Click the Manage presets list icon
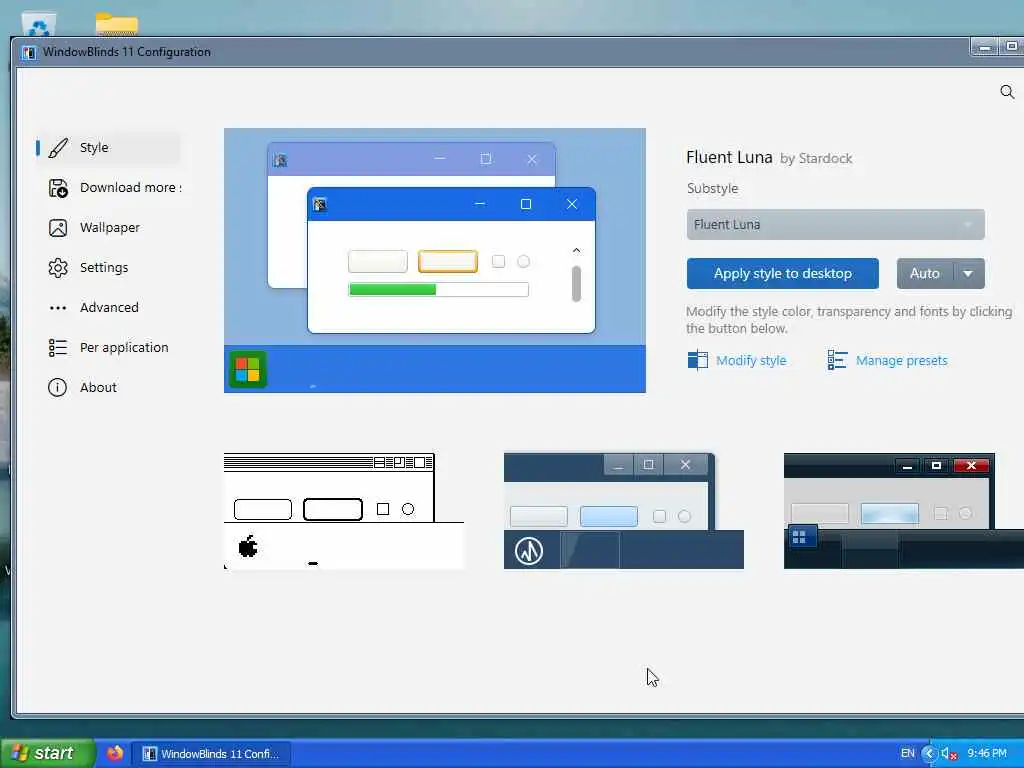The image size is (1024, 768). pos(837,360)
